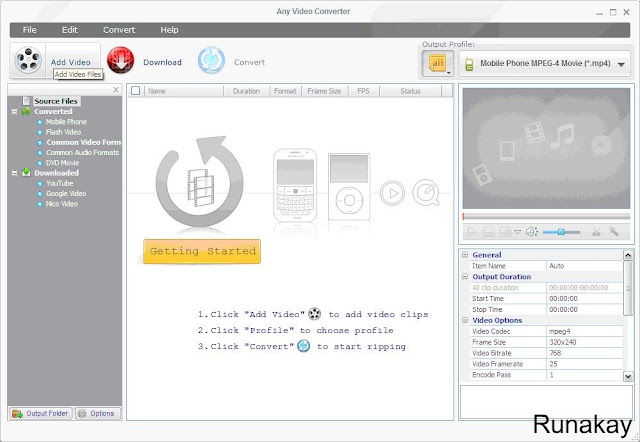640x442 pixels.
Task: Collapse the Downloaded tree node
Action: point(15,173)
